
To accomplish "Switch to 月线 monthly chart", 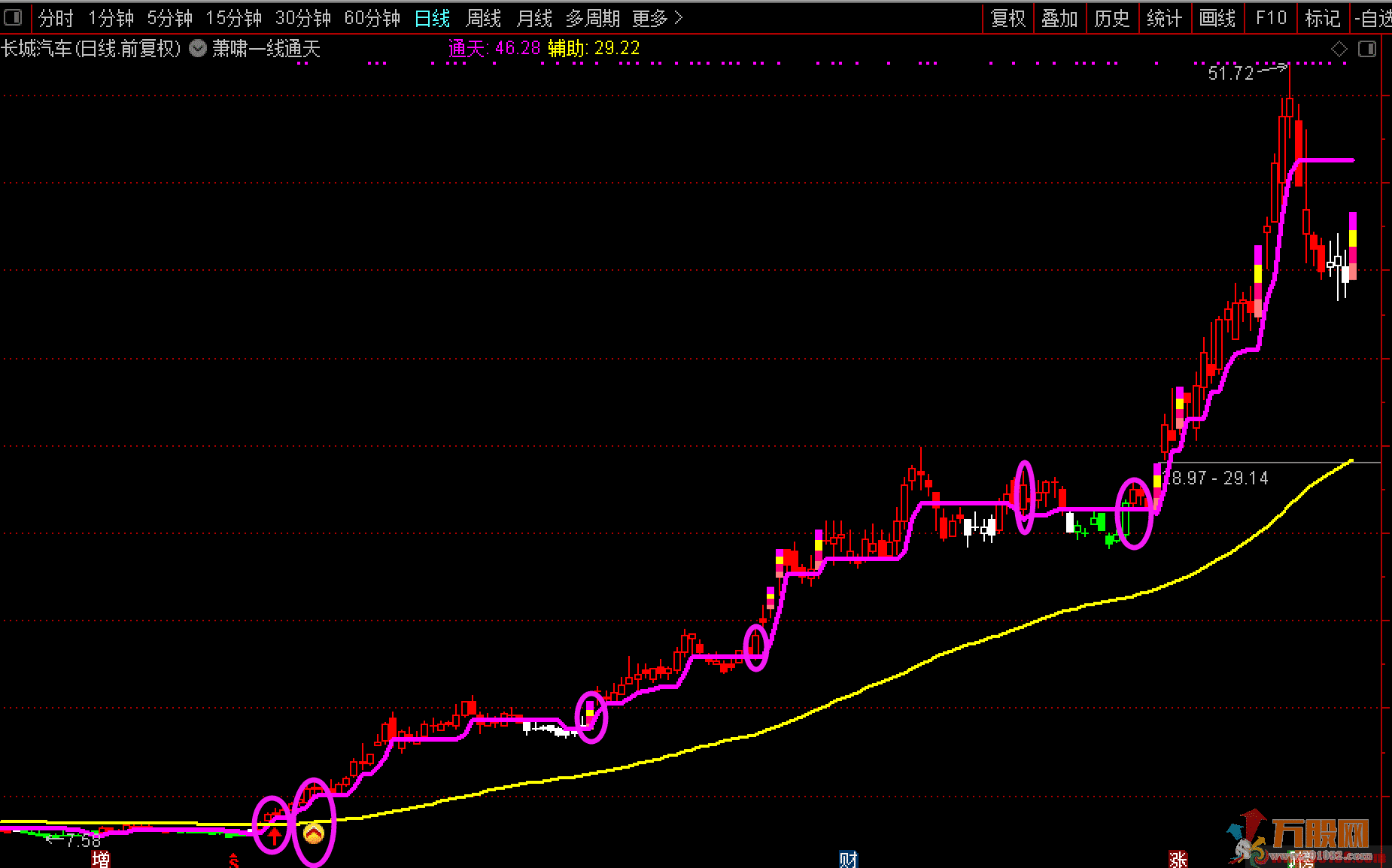I will pyautogui.click(x=535, y=18).
